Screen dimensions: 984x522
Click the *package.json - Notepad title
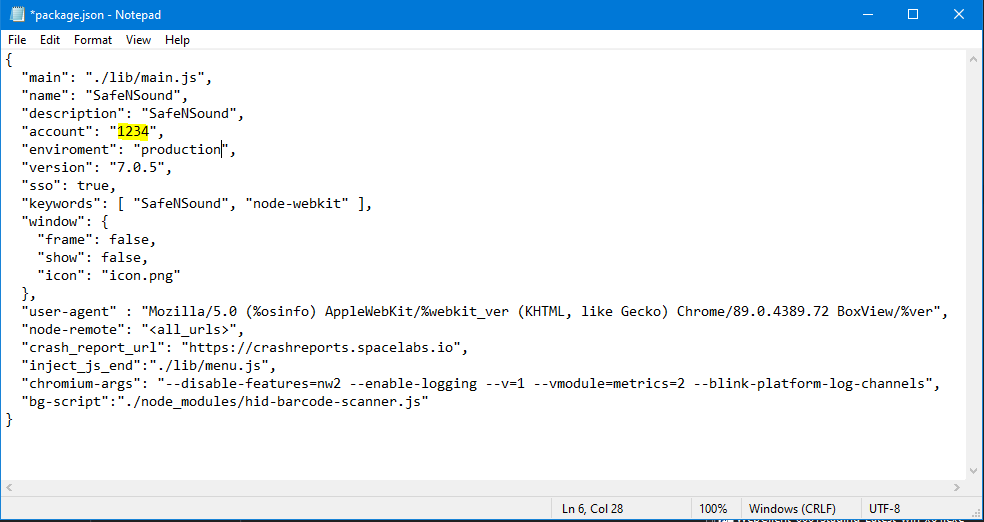tap(95, 14)
